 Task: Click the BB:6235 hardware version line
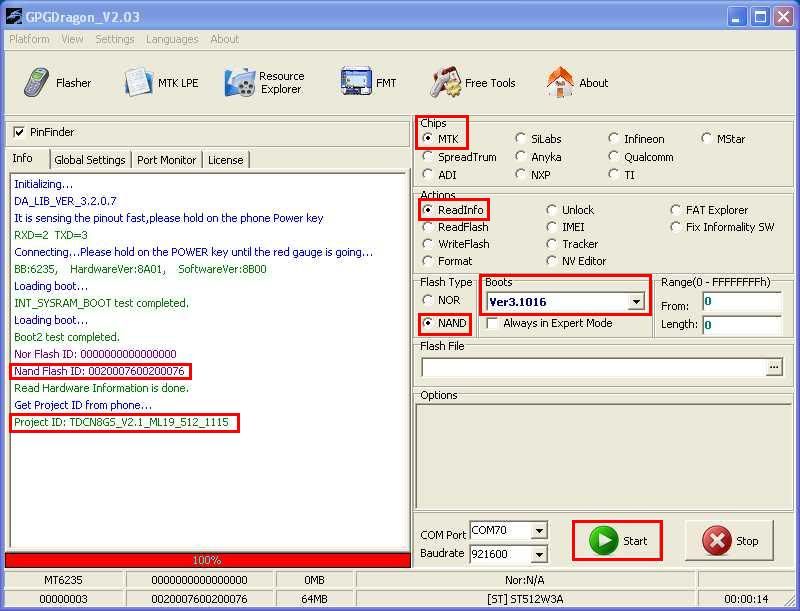click(140, 269)
